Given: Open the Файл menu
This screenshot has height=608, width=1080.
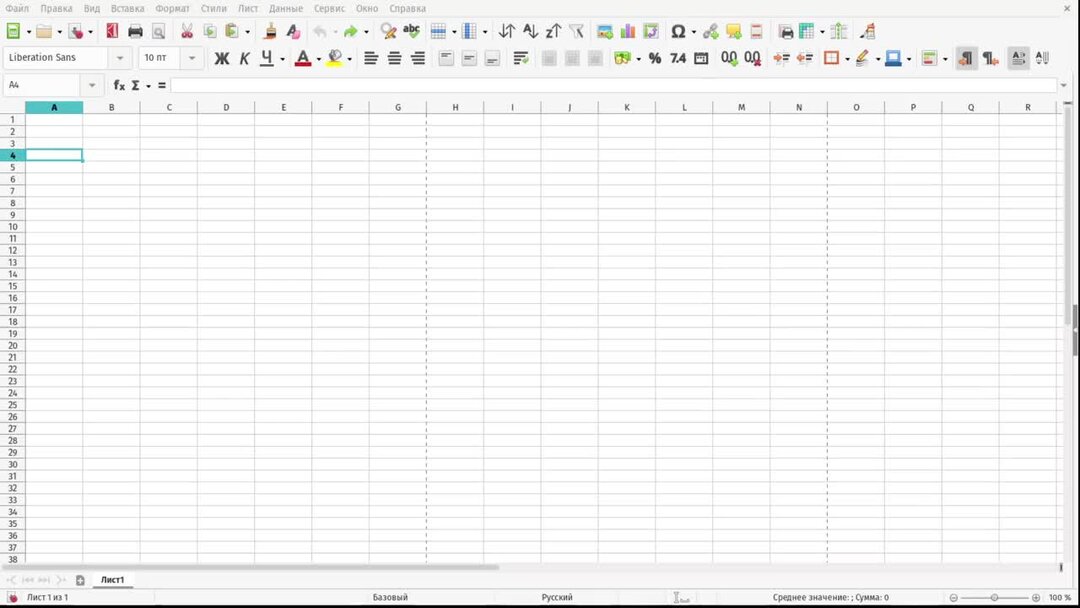Looking at the screenshot, I should click(17, 8).
